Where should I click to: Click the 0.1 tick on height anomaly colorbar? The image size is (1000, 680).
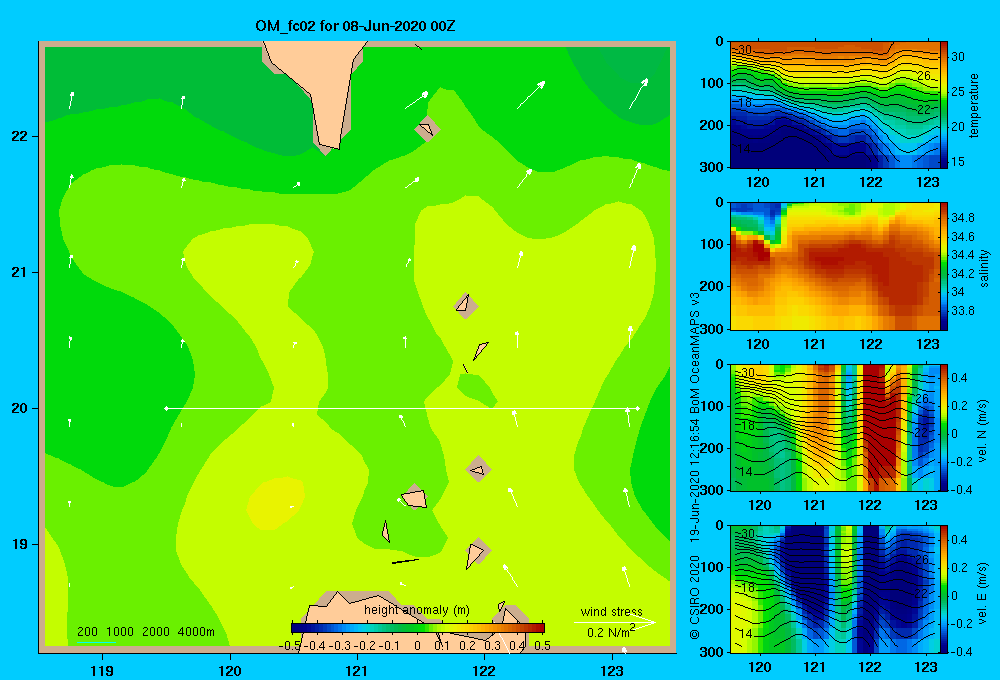(x=442, y=646)
